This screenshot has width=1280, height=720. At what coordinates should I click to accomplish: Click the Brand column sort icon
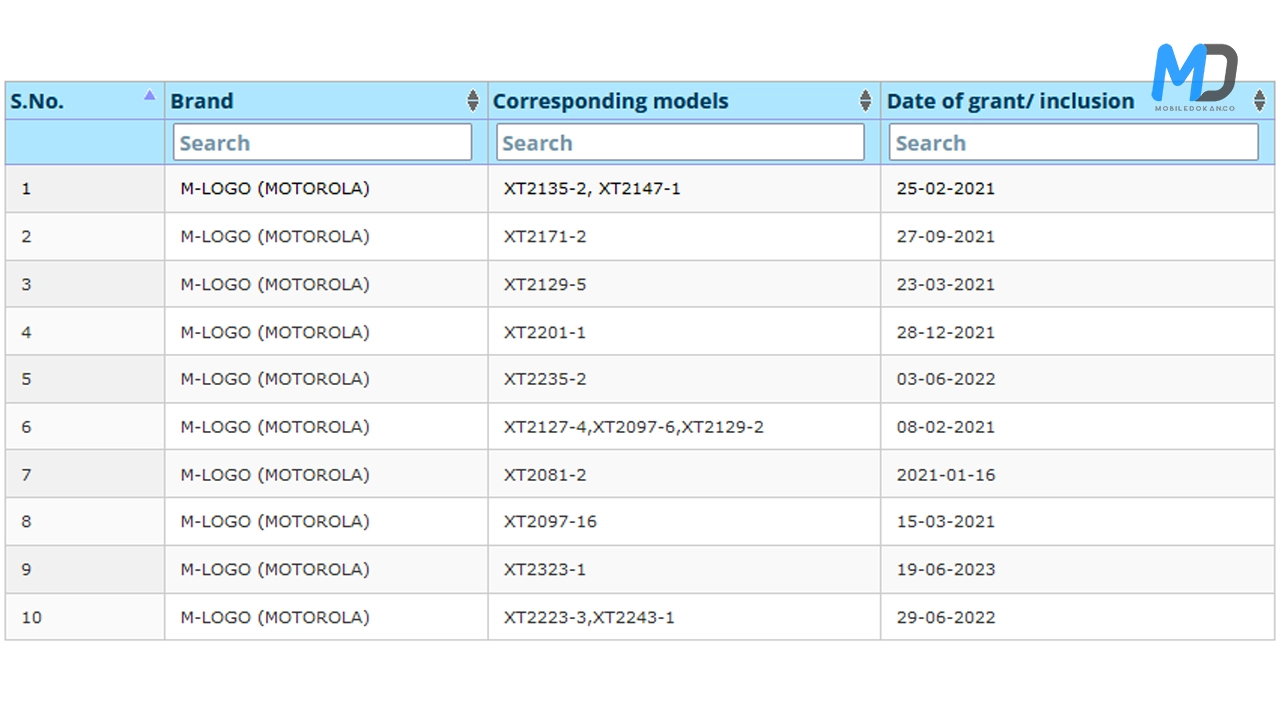click(x=473, y=101)
